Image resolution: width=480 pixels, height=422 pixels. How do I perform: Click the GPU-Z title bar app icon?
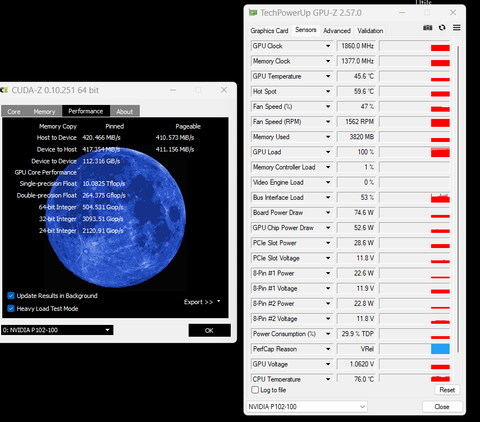(253, 13)
